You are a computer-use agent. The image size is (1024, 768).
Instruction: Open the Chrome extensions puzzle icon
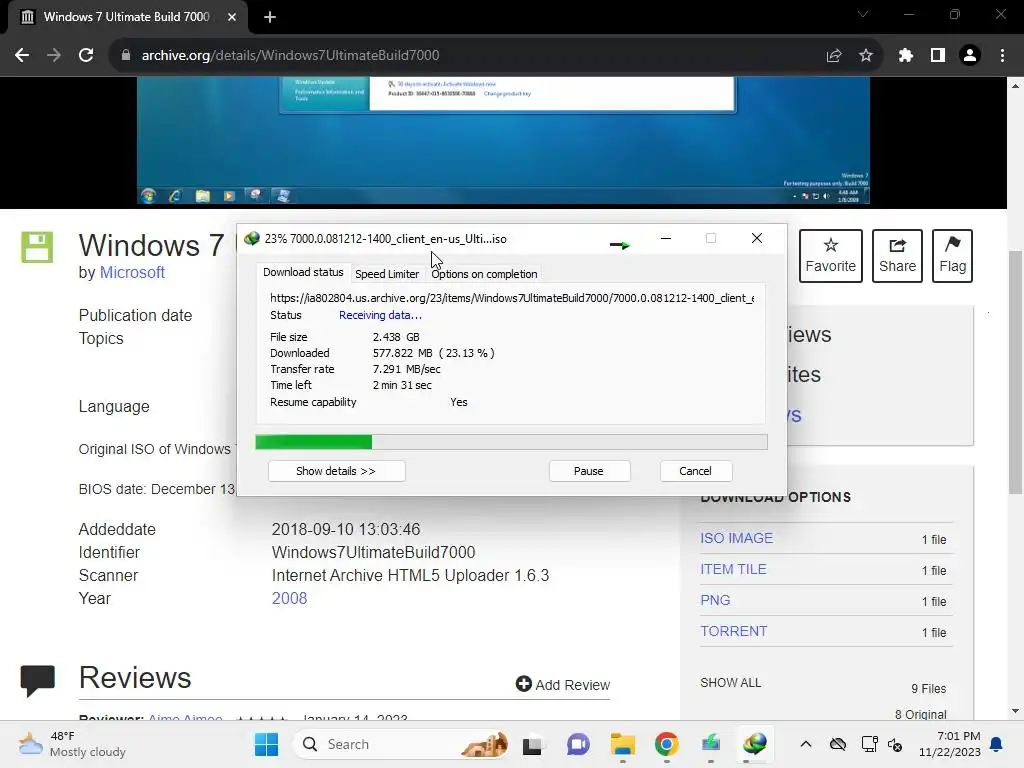click(x=906, y=56)
